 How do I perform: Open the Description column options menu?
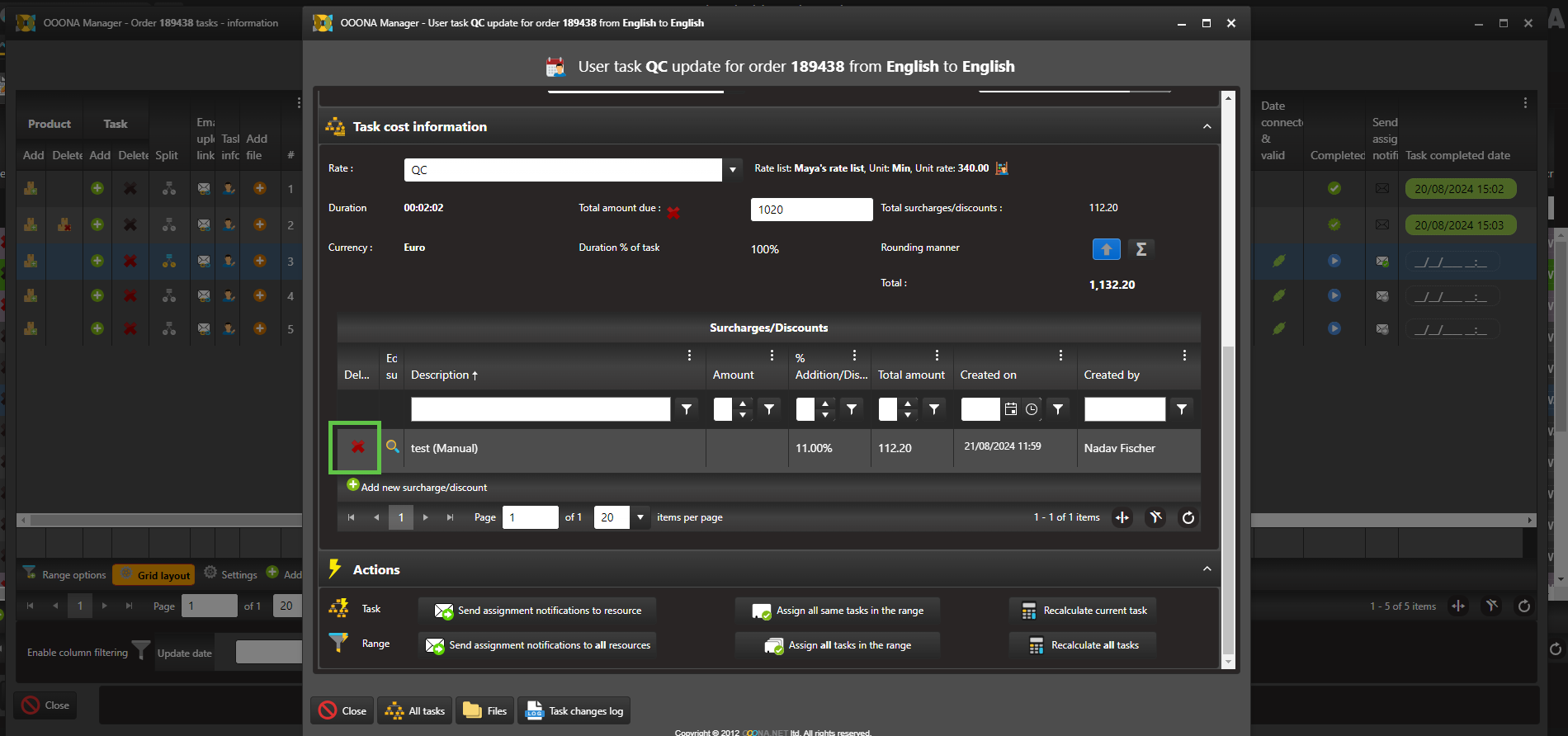click(x=689, y=356)
